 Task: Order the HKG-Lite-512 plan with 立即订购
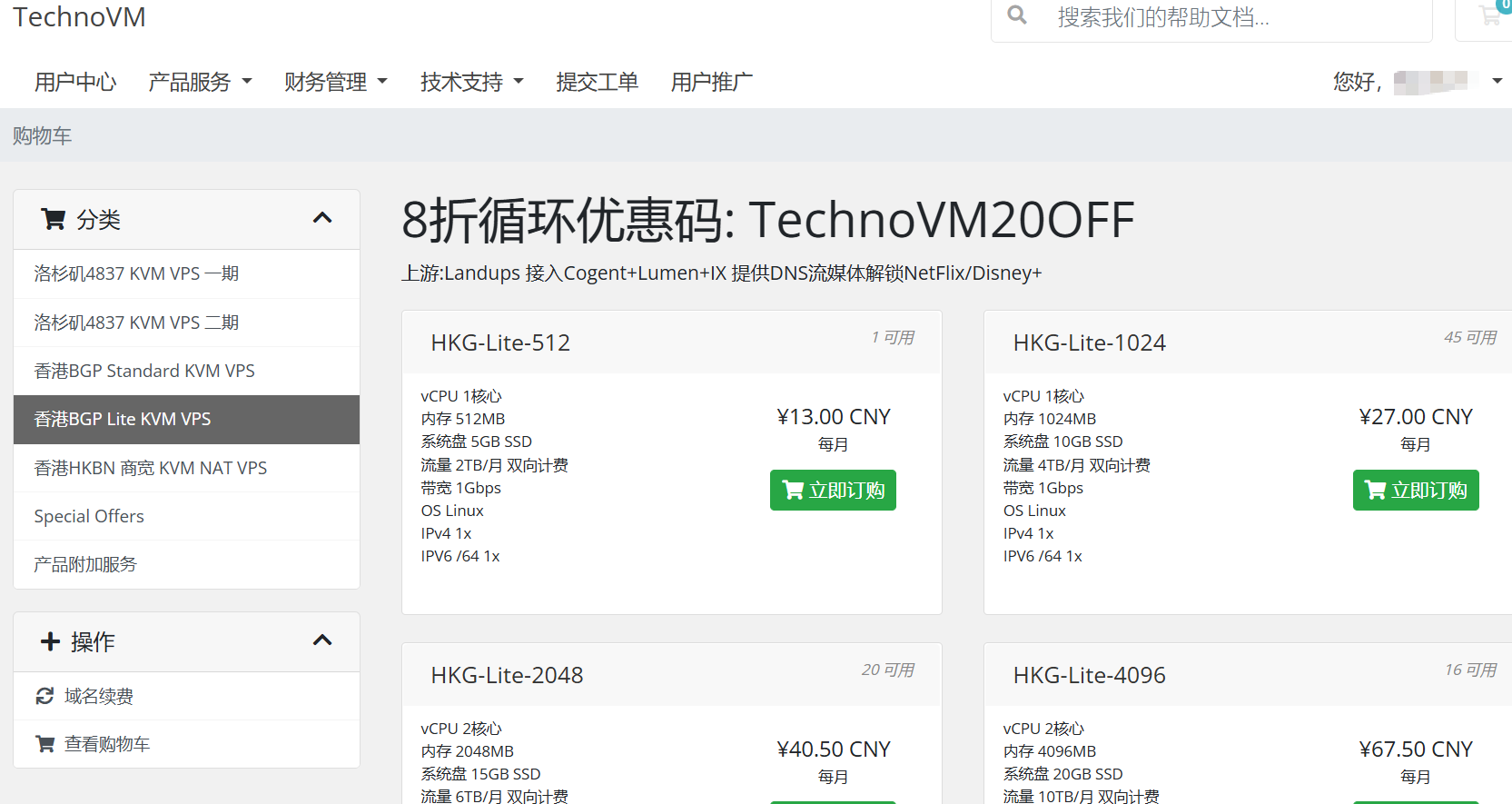[x=833, y=491]
